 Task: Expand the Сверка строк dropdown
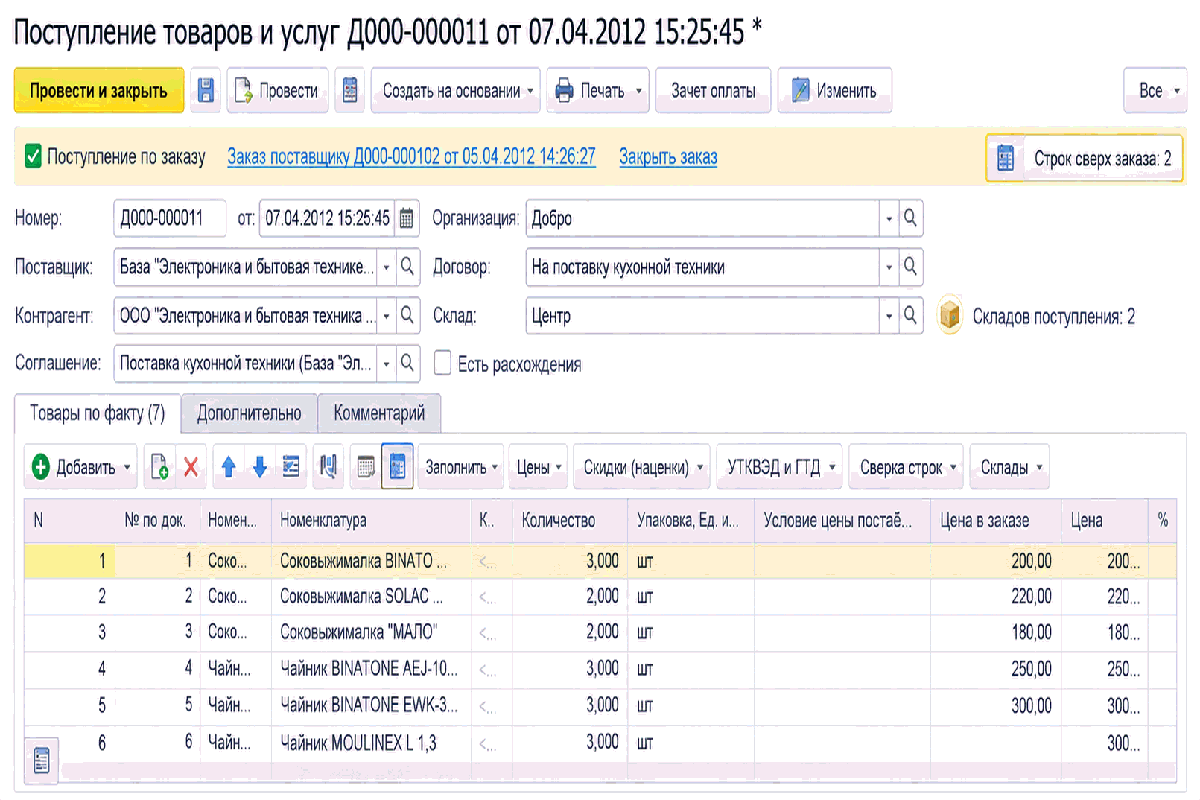(905, 467)
